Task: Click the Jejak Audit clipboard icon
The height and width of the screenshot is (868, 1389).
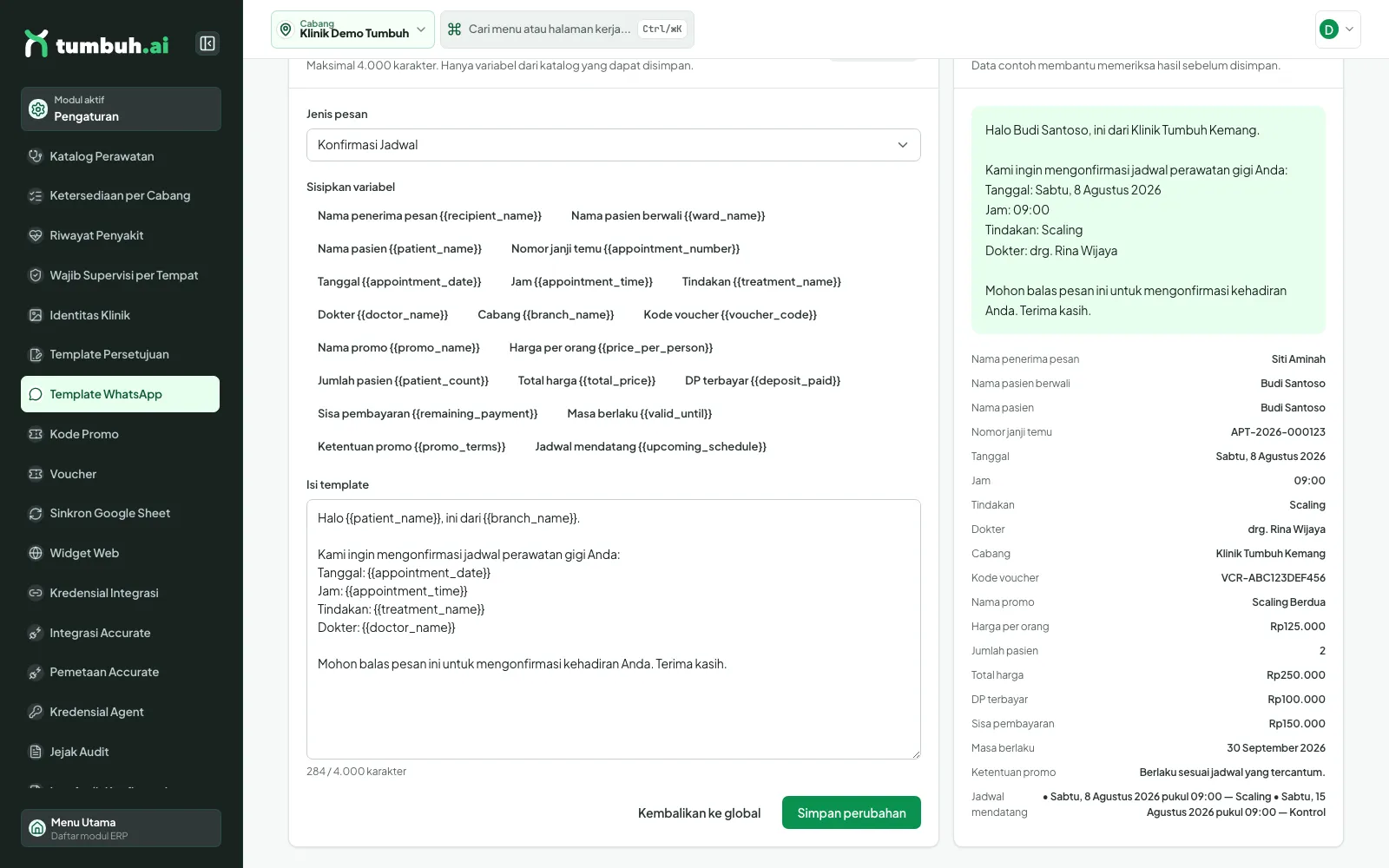Action: pos(36,752)
